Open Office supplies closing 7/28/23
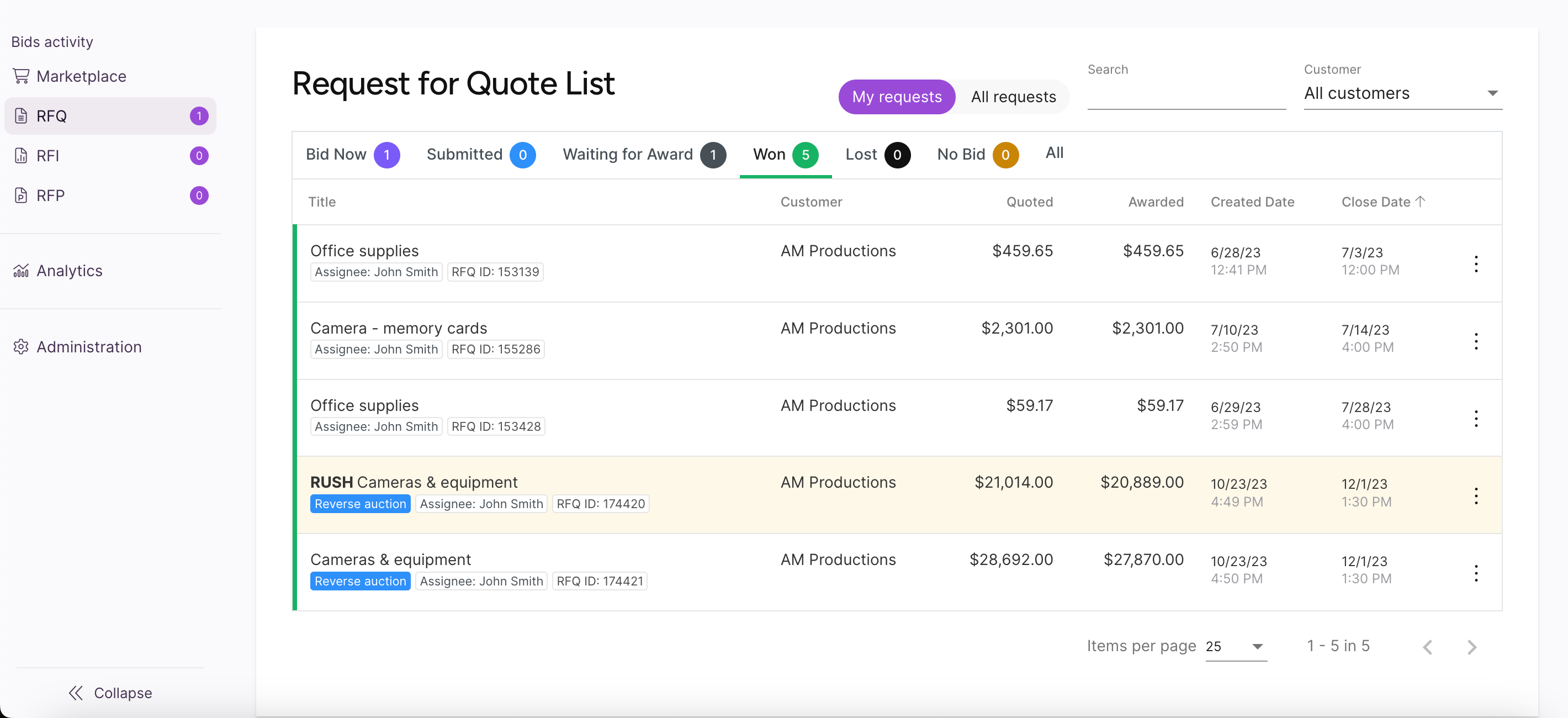The height and width of the screenshot is (718, 1568). point(364,405)
